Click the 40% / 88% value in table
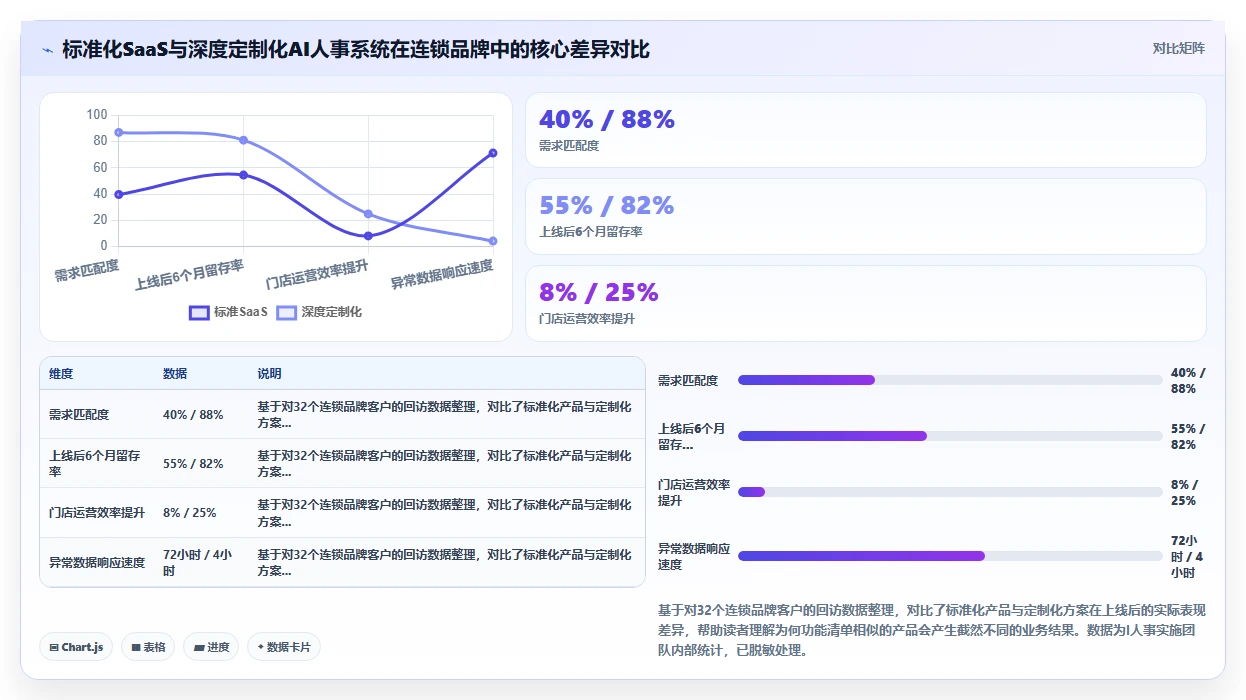1246x700 pixels. click(x=193, y=415)
